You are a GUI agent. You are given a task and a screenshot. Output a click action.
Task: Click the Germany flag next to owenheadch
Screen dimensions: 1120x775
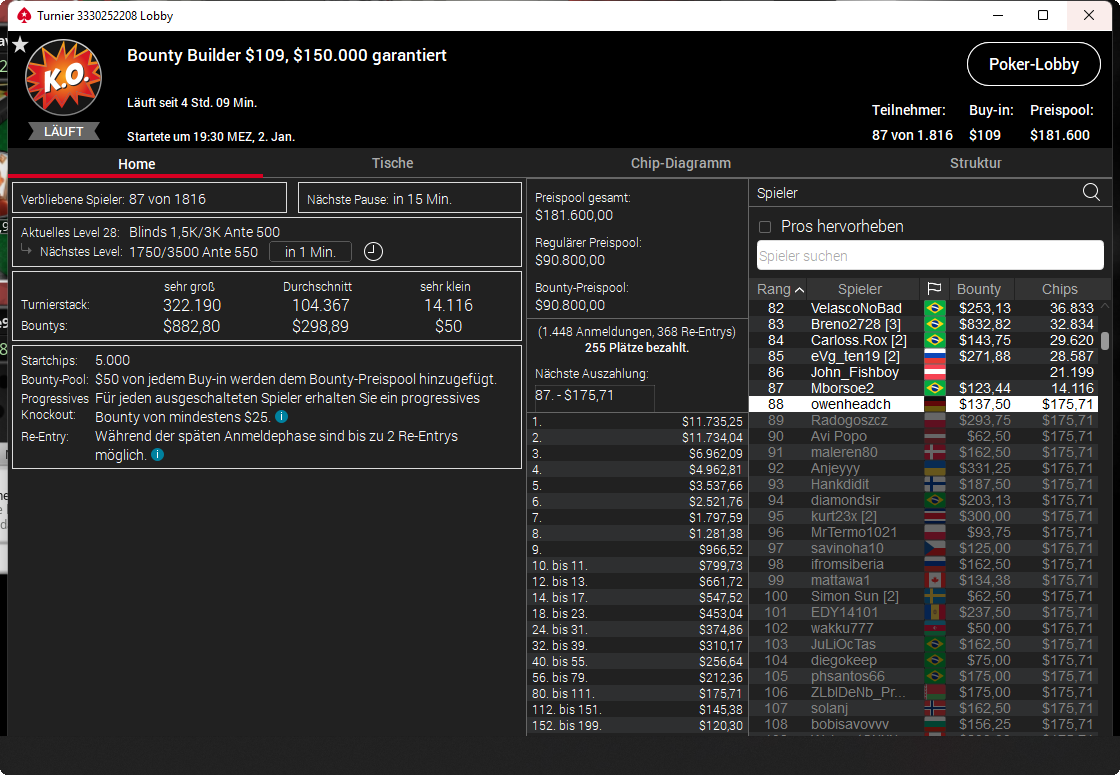pyautogui.click(x=935, y=404)
